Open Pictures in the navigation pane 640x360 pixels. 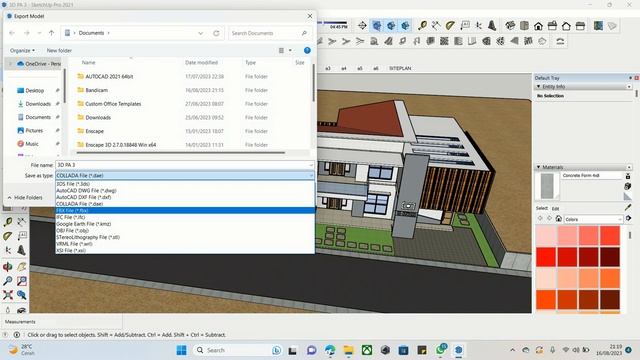pos(34,131)
